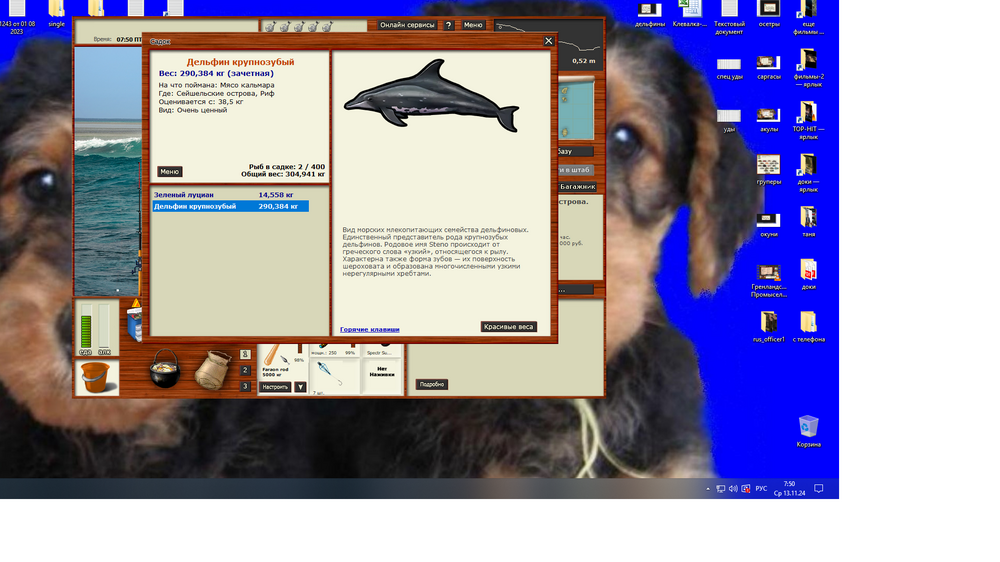Show hidden tray icons arrow
This screenshot has height=562, width=1000.
pos(707,489)
